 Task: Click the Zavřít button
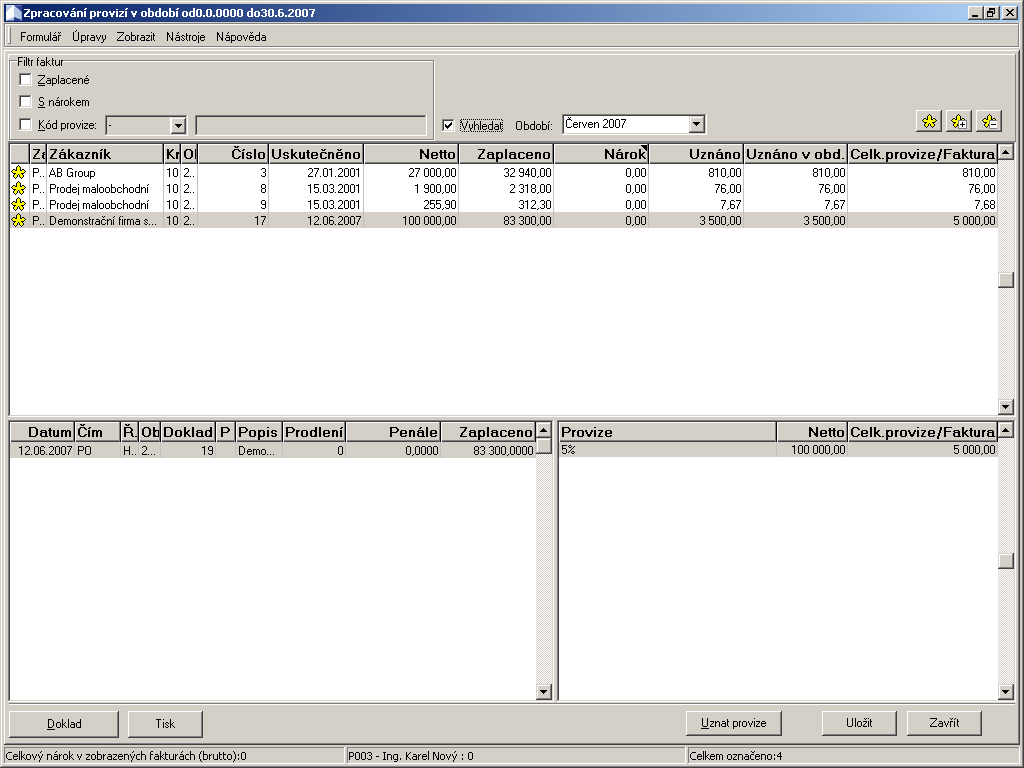point(944,723)
